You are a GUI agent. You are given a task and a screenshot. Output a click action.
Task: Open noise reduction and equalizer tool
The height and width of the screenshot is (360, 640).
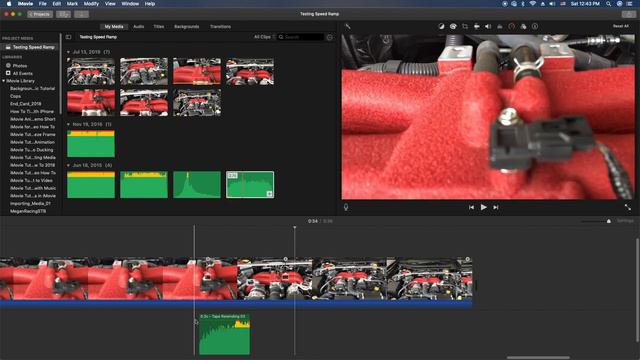click(500, 27)
